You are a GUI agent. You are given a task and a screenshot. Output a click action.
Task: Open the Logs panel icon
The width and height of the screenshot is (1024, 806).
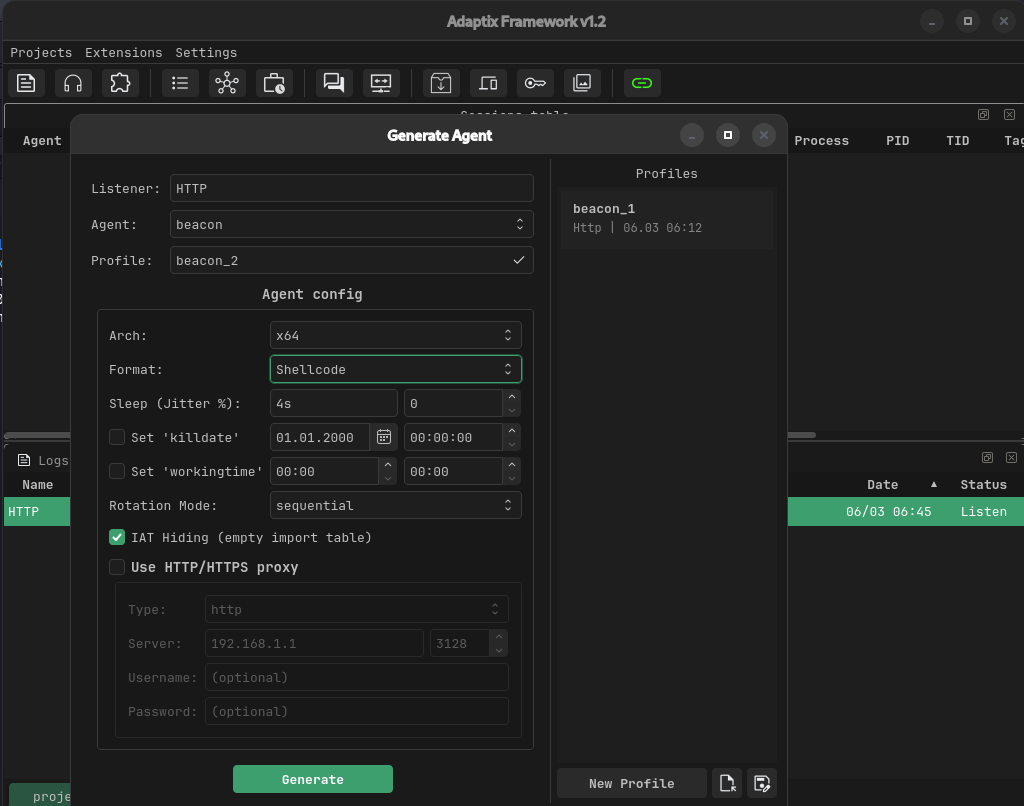26,460
